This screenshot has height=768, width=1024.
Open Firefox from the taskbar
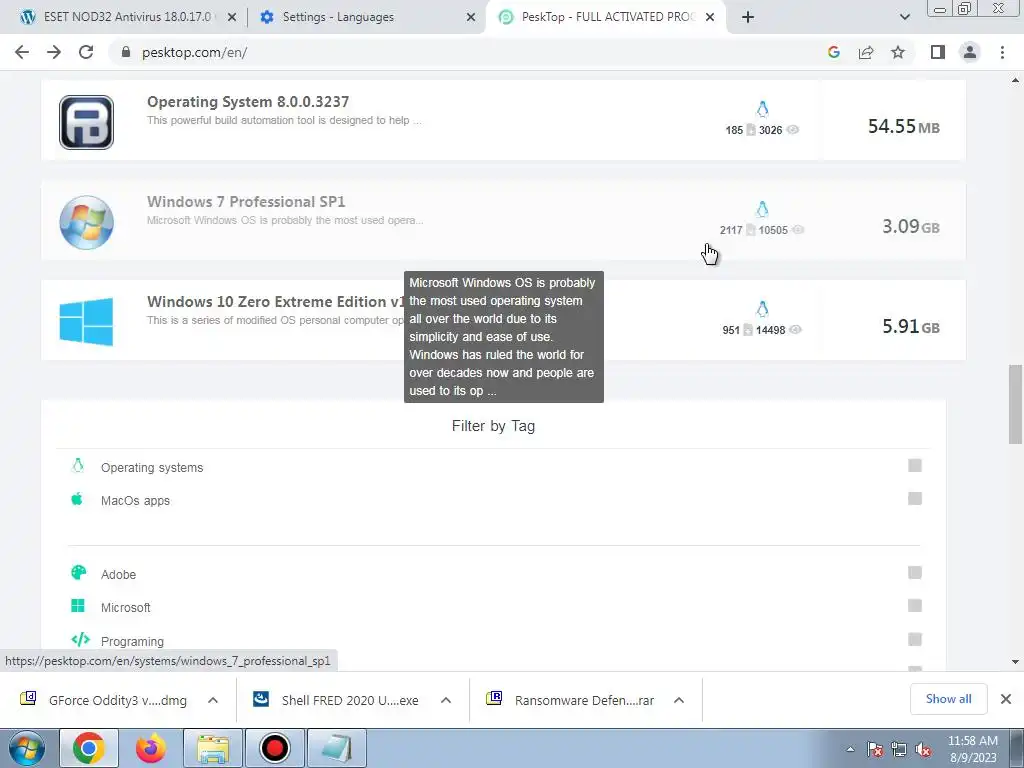[x=151, y=748]
